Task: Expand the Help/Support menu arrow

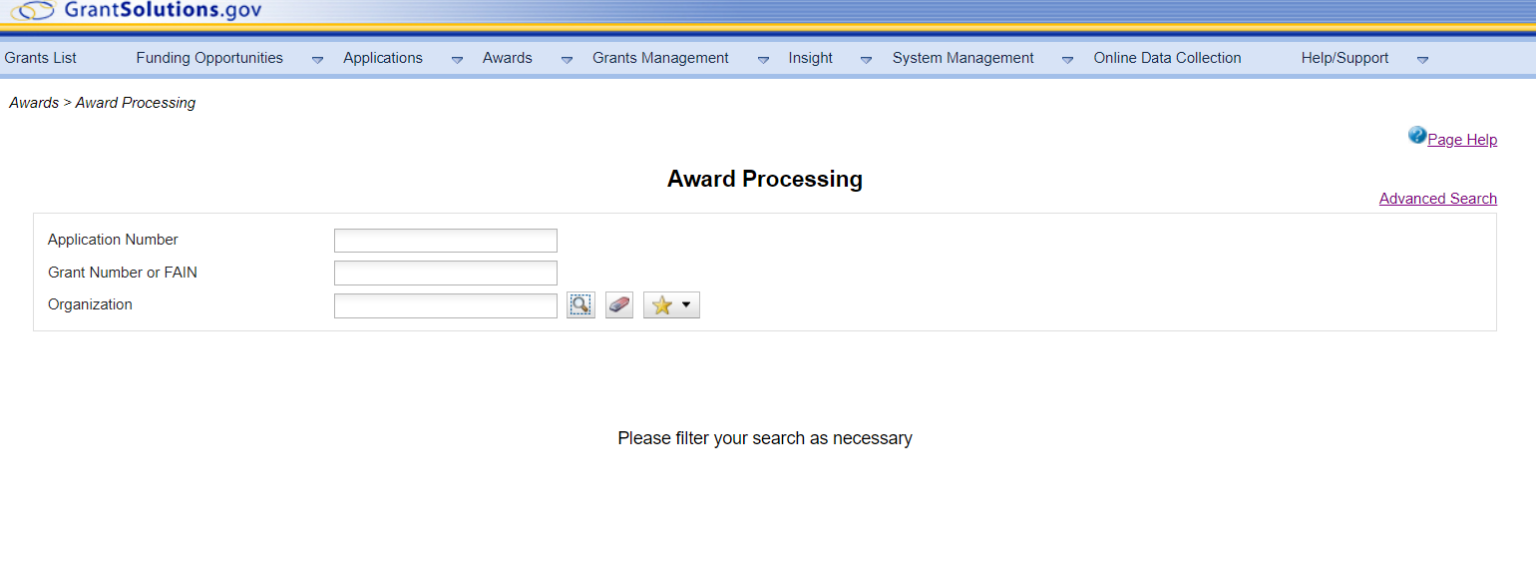Action: tap(1422, 59)
